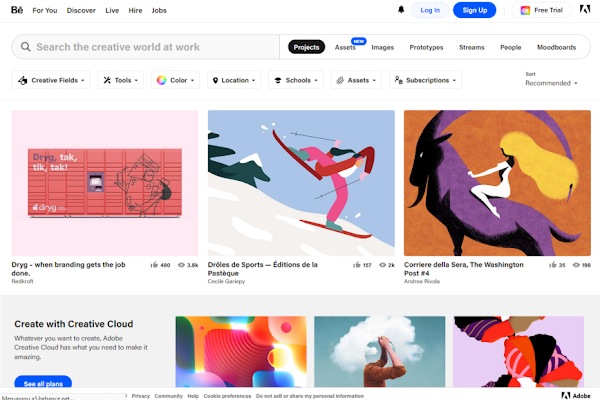600x400 pixels.
Task: Click See all plans button
Action: pyautogui.click(x=43, y=383)
